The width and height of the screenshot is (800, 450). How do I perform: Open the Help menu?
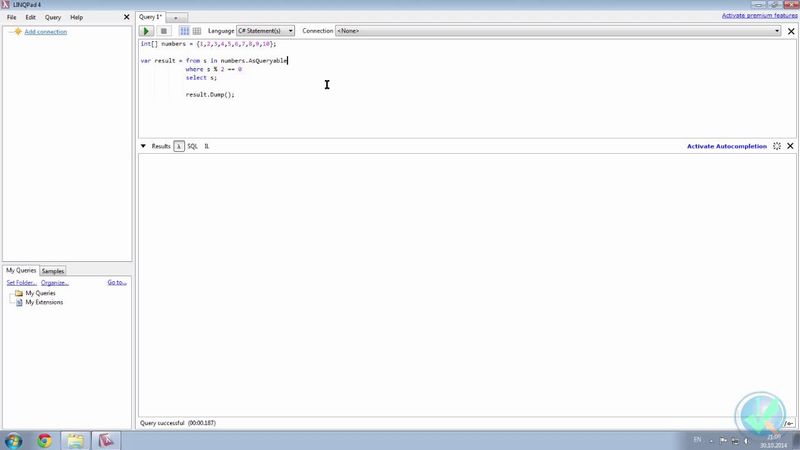pos(77,17)
